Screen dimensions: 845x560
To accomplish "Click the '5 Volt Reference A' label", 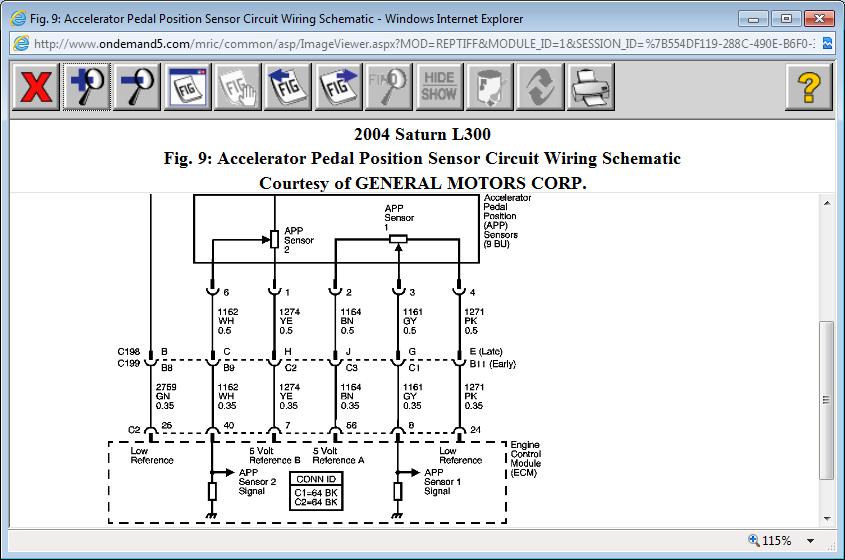I will tap(338, 455).
